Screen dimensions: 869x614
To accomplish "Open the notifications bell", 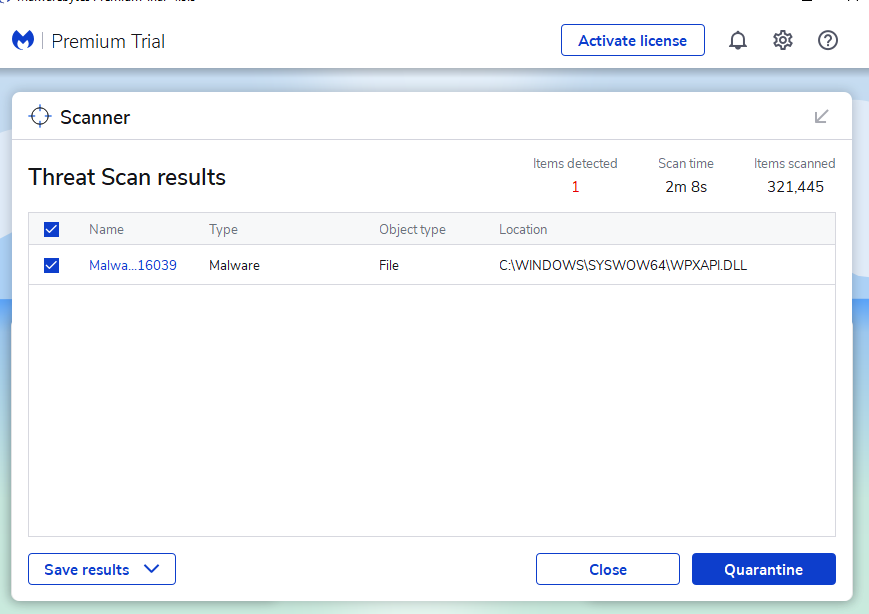I will pos(738,40).
